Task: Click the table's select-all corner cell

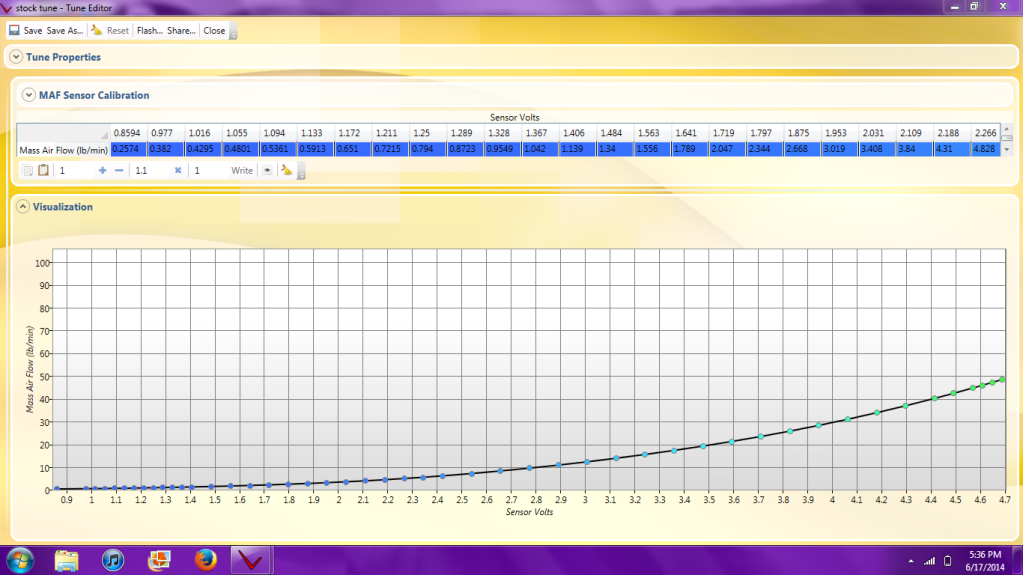Action: tap(63, 132)
